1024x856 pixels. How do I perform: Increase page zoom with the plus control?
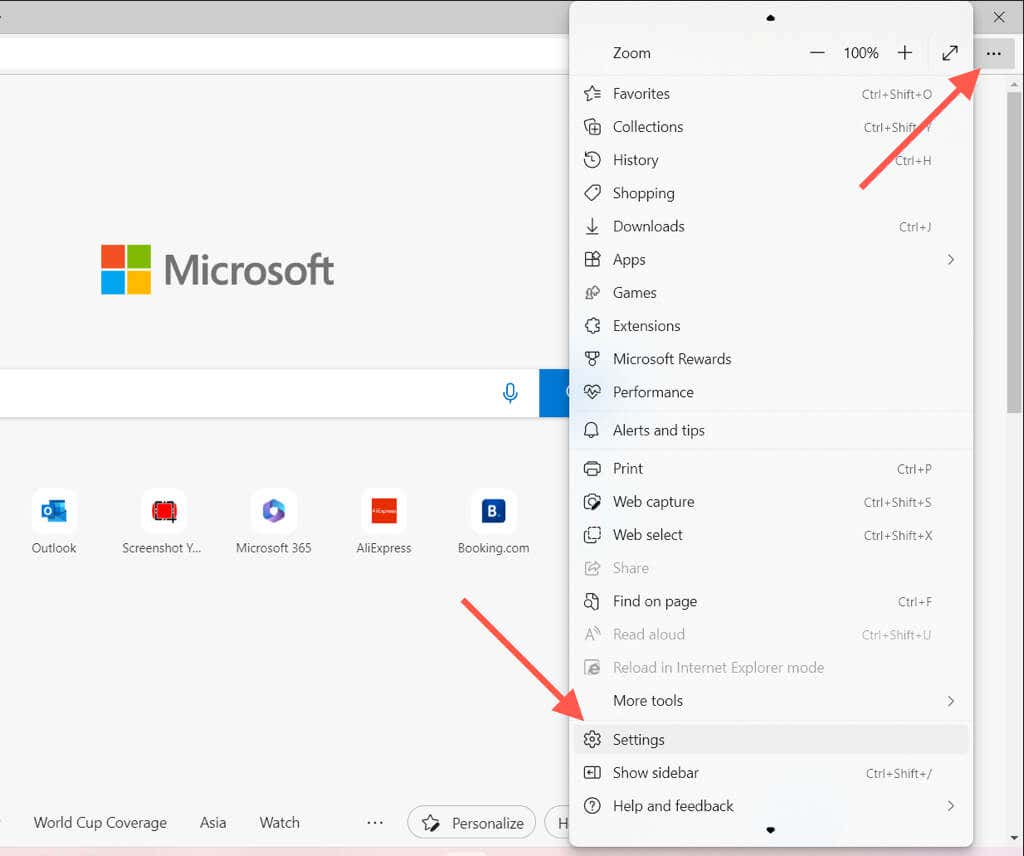[905, 53]
